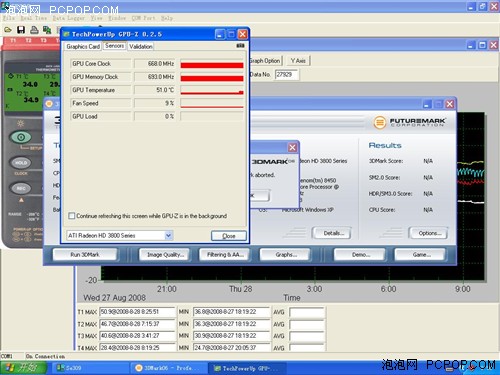
Task: Click the GPU Core Clock graph bar
Action: [212, 64]
